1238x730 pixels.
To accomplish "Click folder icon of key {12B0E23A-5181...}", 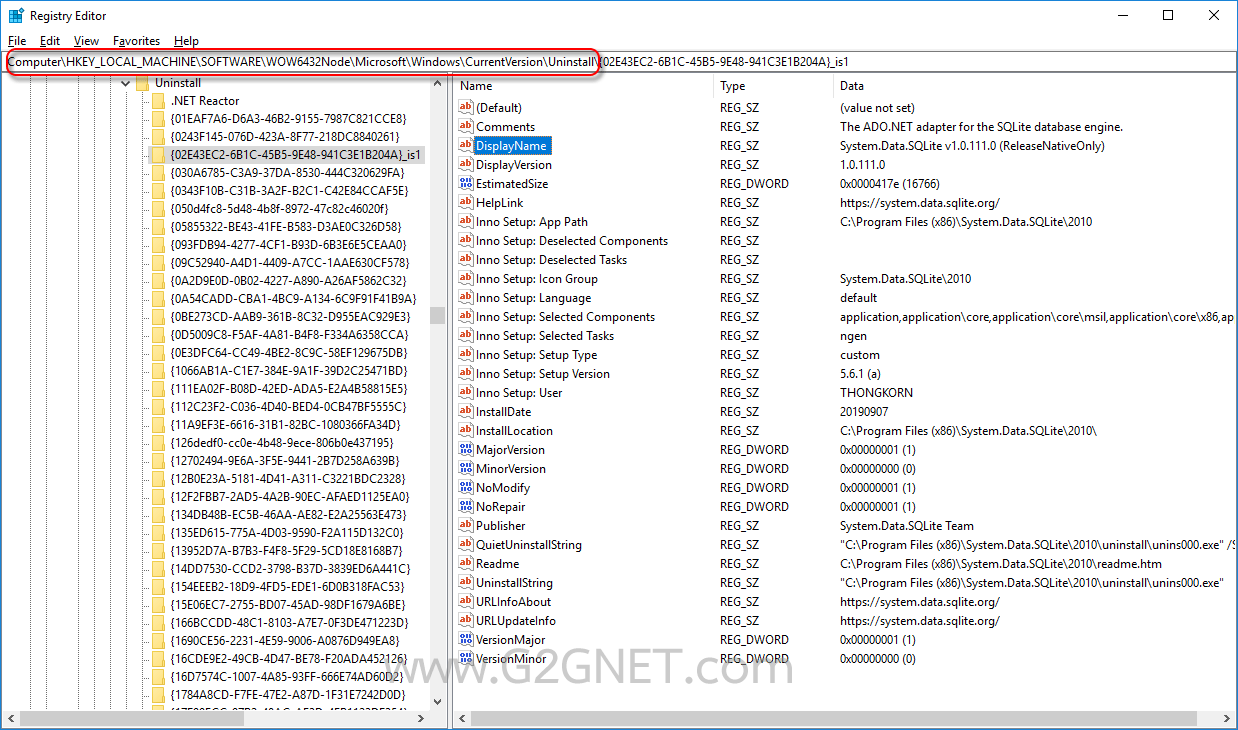I will tap(158, 479).
